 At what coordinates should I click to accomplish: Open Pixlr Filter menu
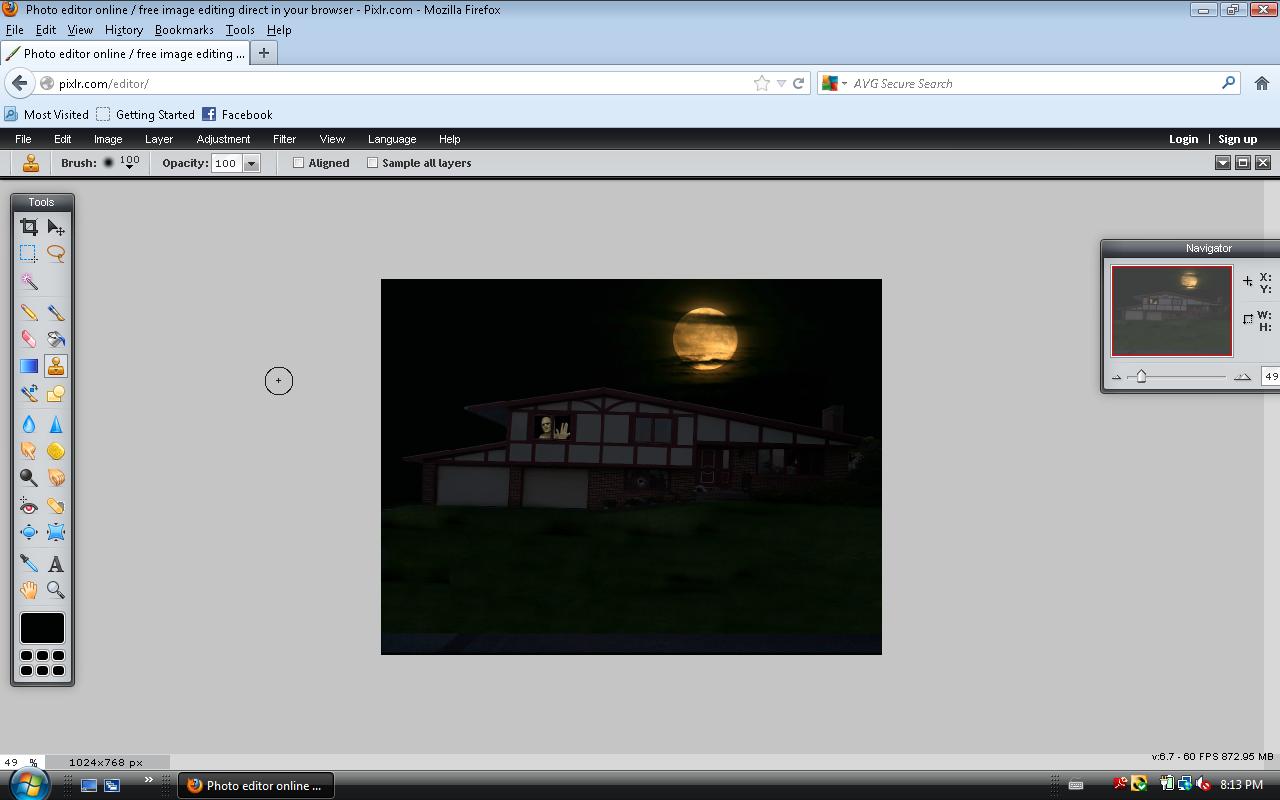pyautogui.click(x=284, y=139)
